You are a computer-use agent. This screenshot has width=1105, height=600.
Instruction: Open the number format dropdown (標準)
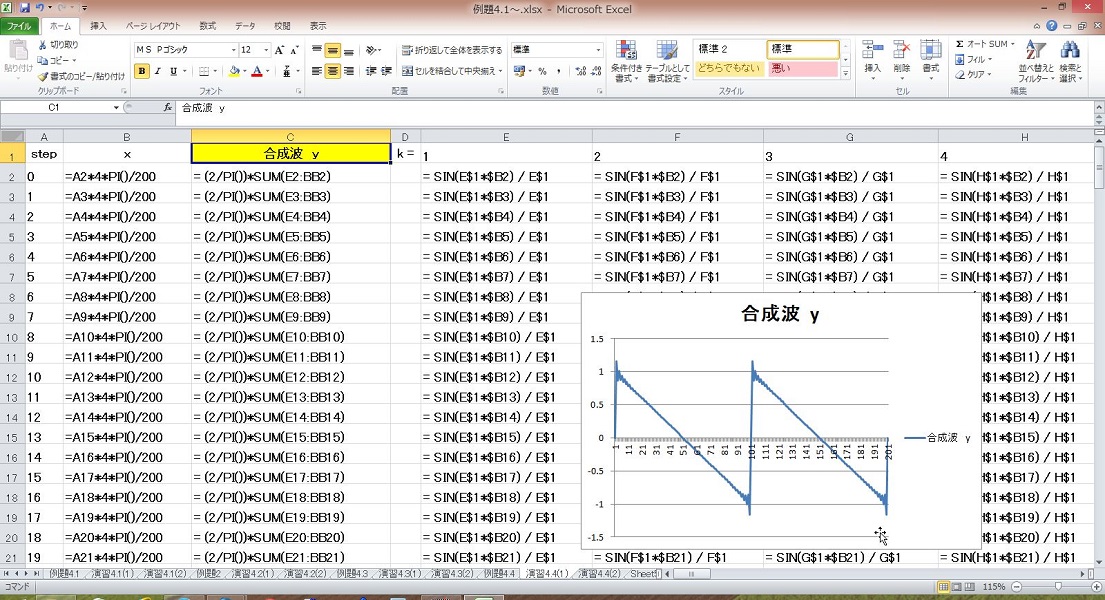point(598,50)
